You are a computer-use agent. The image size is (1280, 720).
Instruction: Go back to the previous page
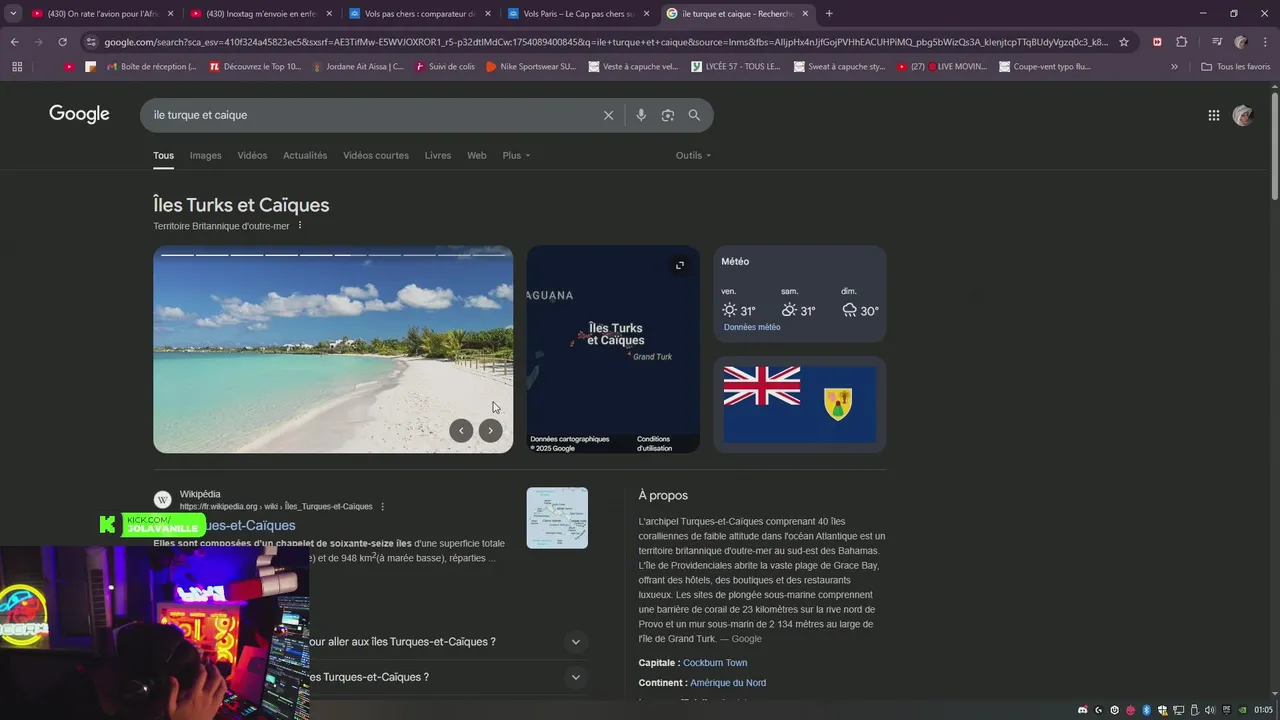14,42
